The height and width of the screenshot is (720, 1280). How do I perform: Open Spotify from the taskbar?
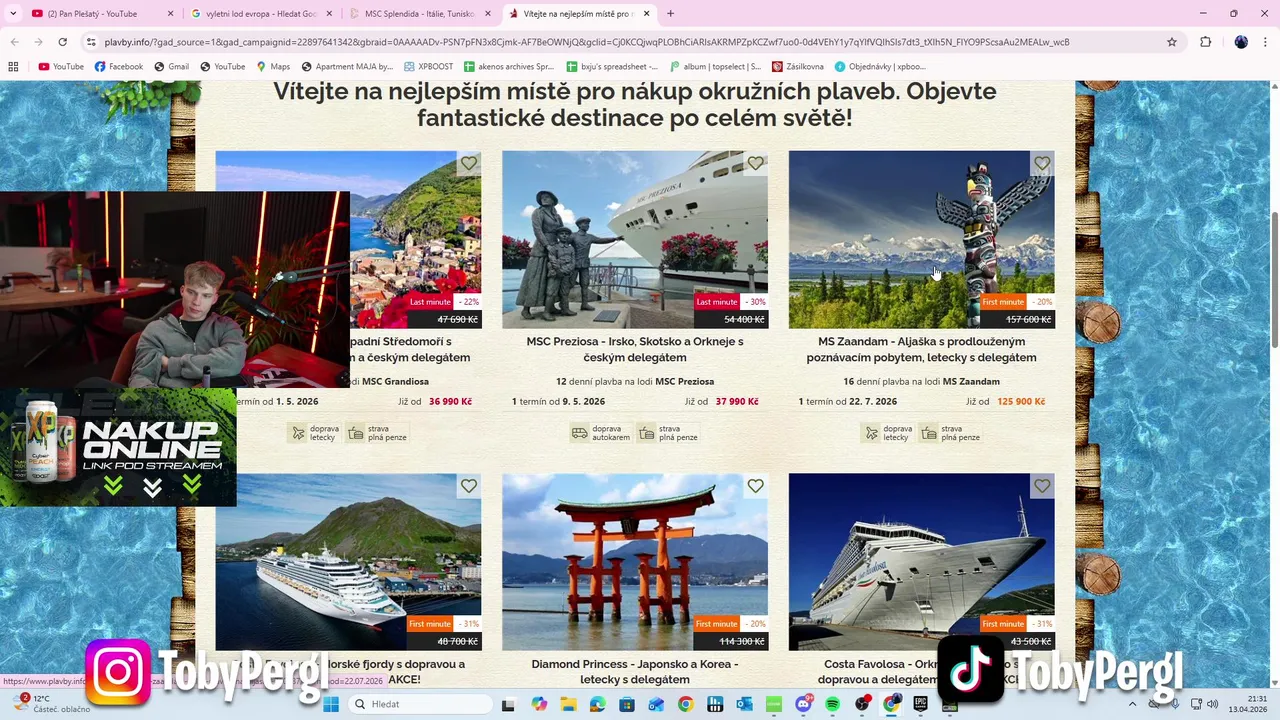click(x=833, y=704)
